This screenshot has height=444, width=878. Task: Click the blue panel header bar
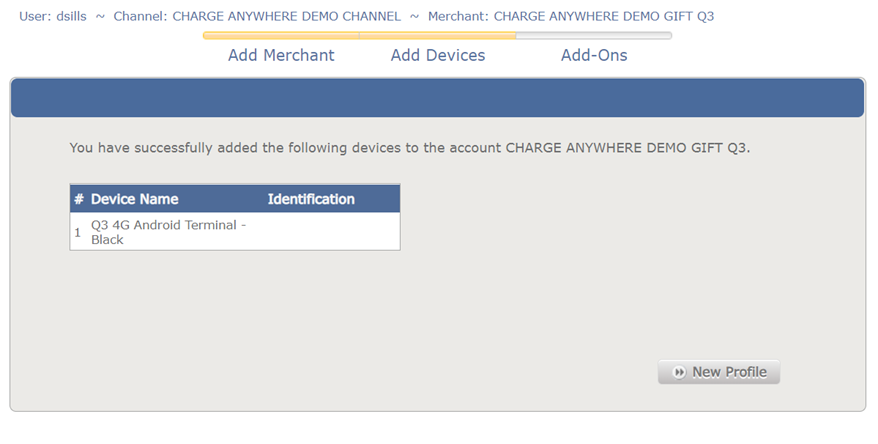437,98
